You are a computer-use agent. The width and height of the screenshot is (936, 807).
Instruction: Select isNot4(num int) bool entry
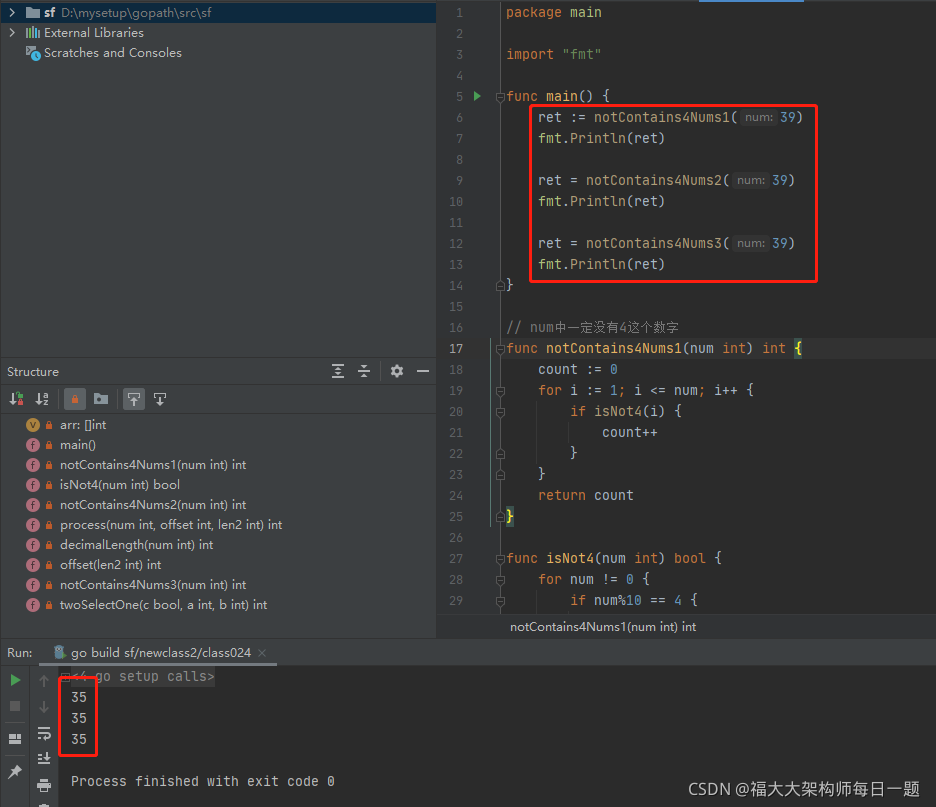[119, 485]
